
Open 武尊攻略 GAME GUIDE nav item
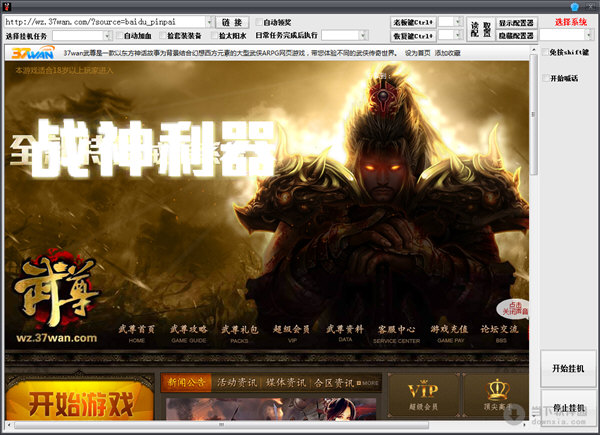point(189,333)
